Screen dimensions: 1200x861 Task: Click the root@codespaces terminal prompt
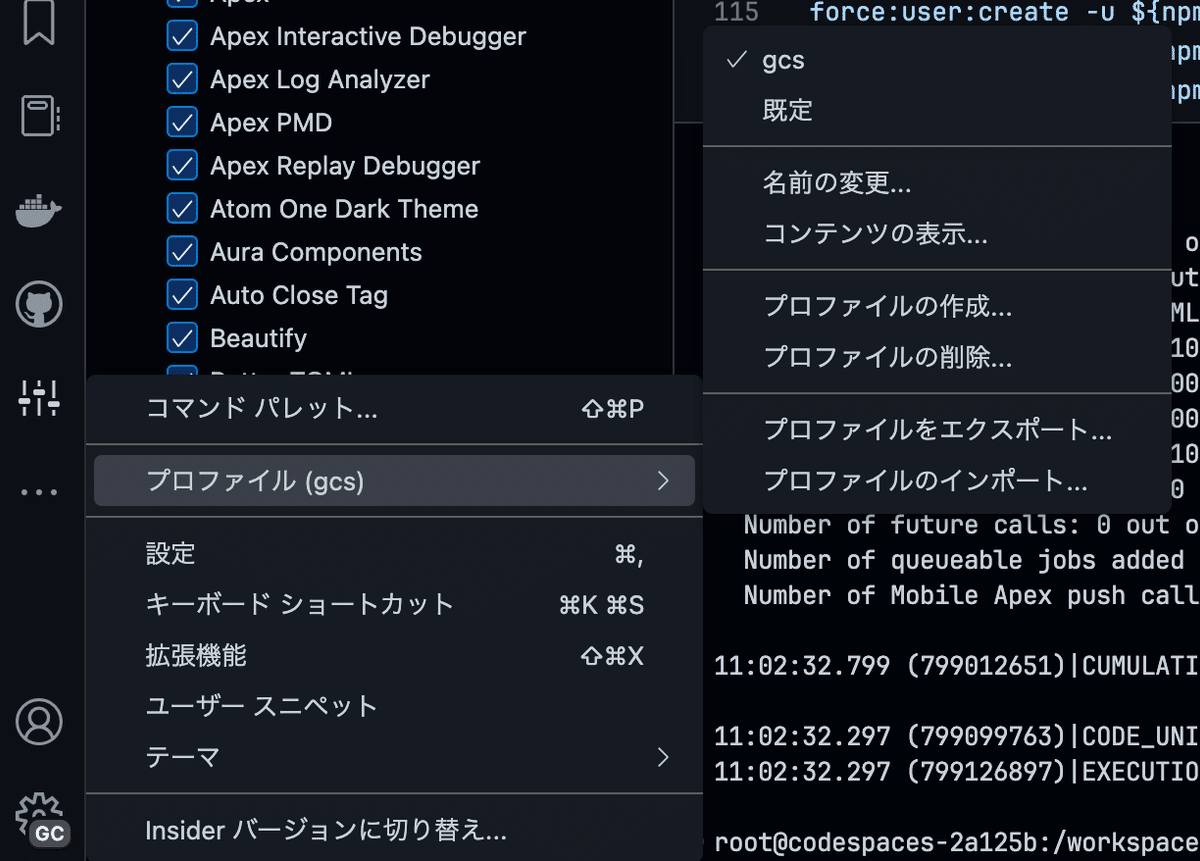tap(957, 843)
